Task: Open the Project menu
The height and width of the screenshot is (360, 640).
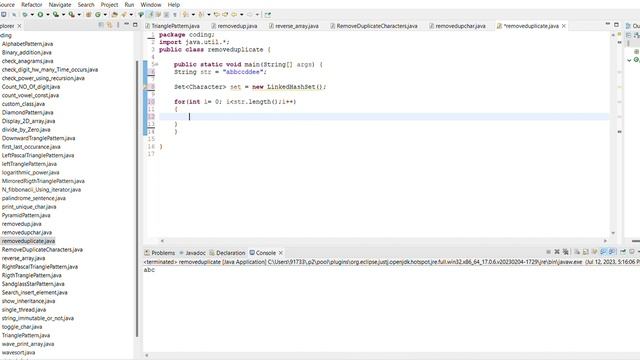Action: click(x=109, y=4)
